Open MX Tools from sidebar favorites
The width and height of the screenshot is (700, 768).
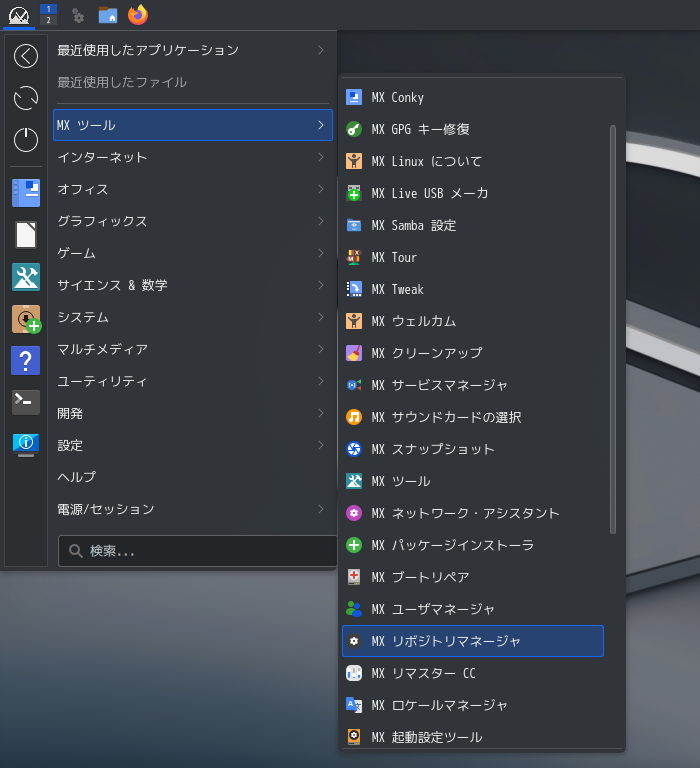point(26,277)
